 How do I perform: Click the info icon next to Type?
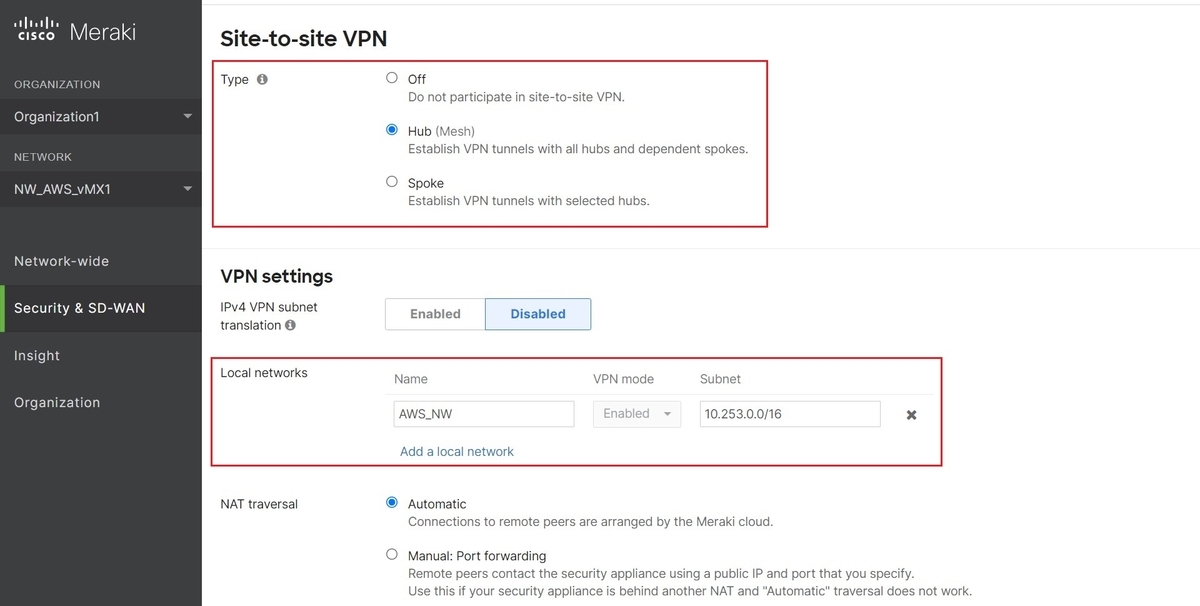pos(262,79)
